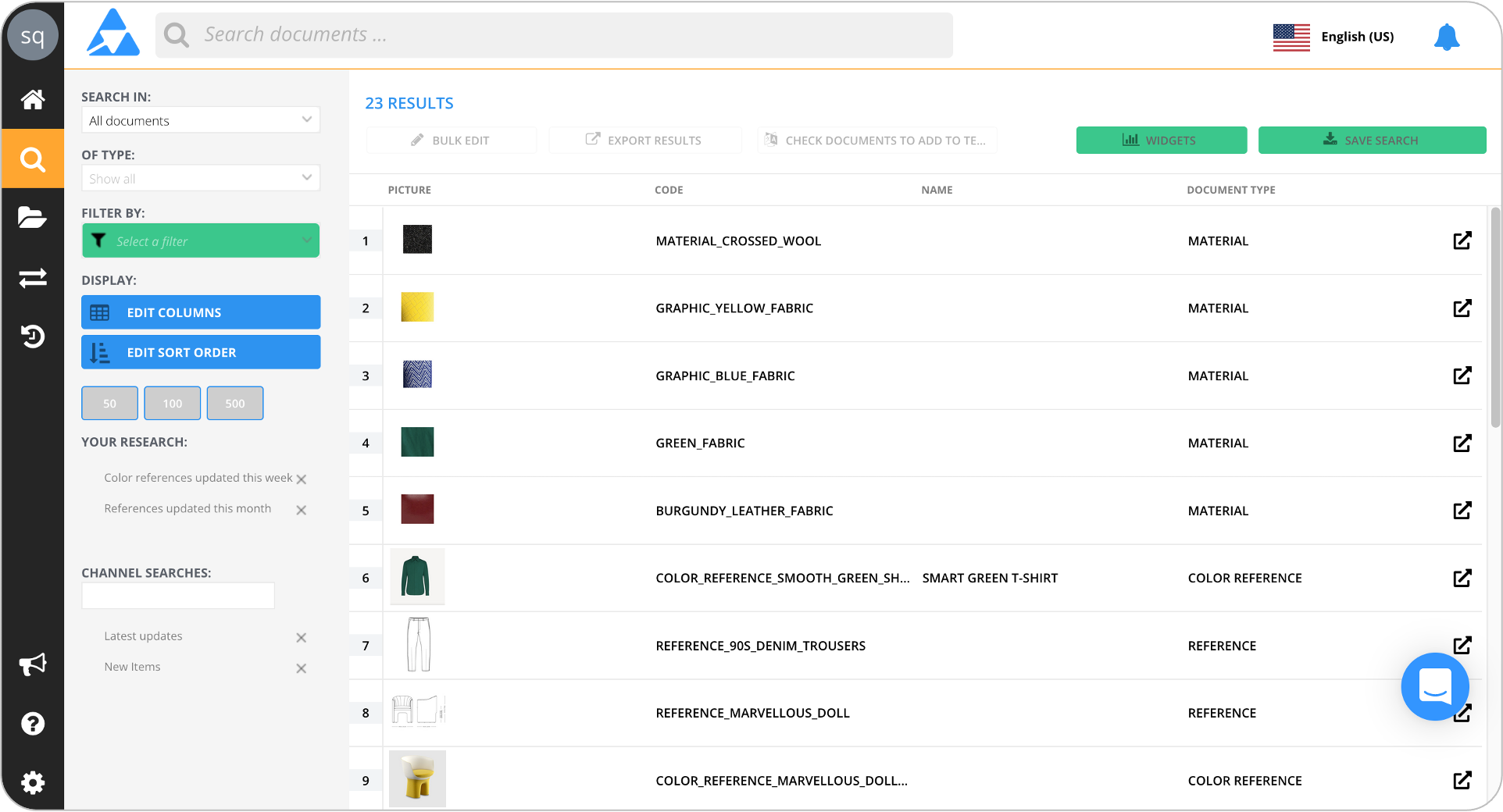Select the Search icon in sidebar
The width and height of the screenshot is (1503, 812).
pyautogui.click(x=32, y=159)
